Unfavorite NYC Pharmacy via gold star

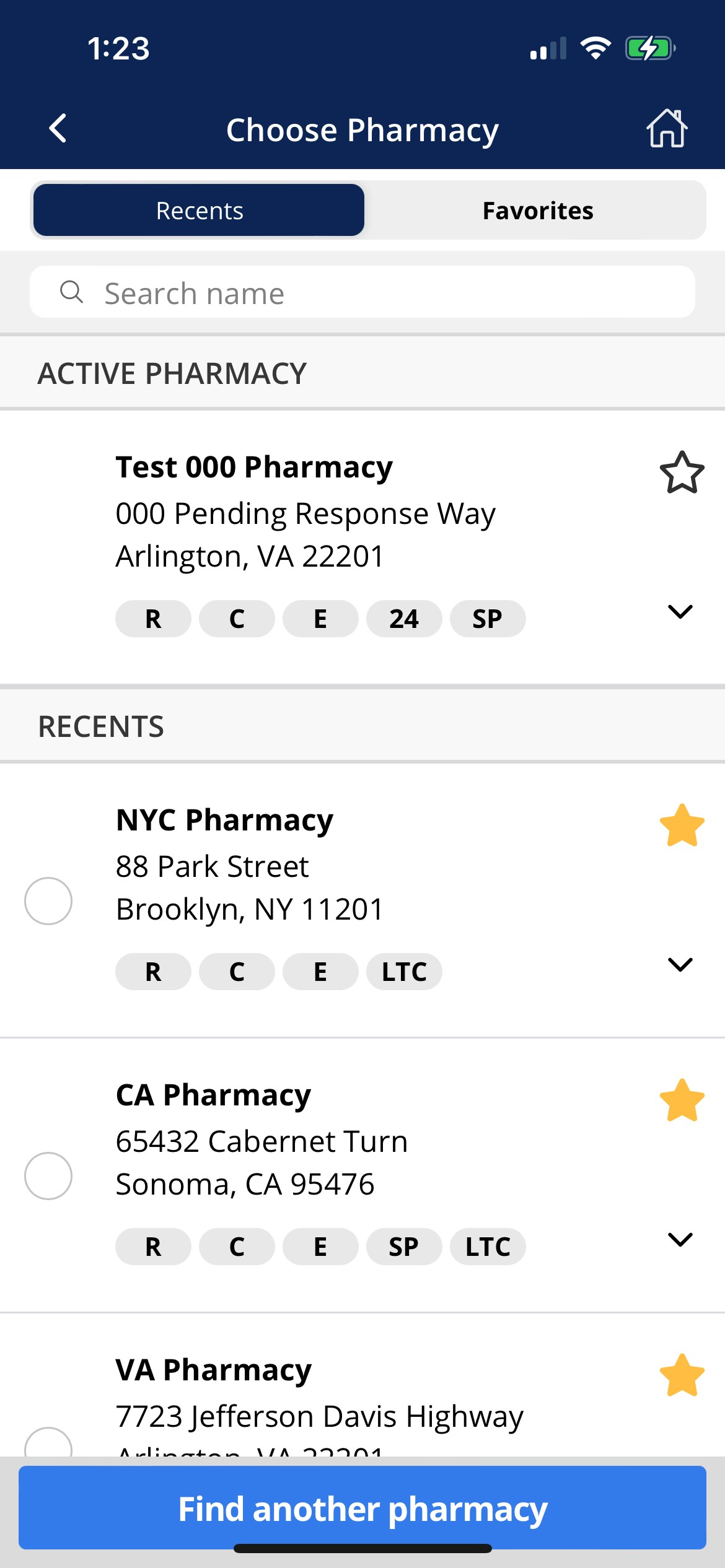click(x=682, y=825)
